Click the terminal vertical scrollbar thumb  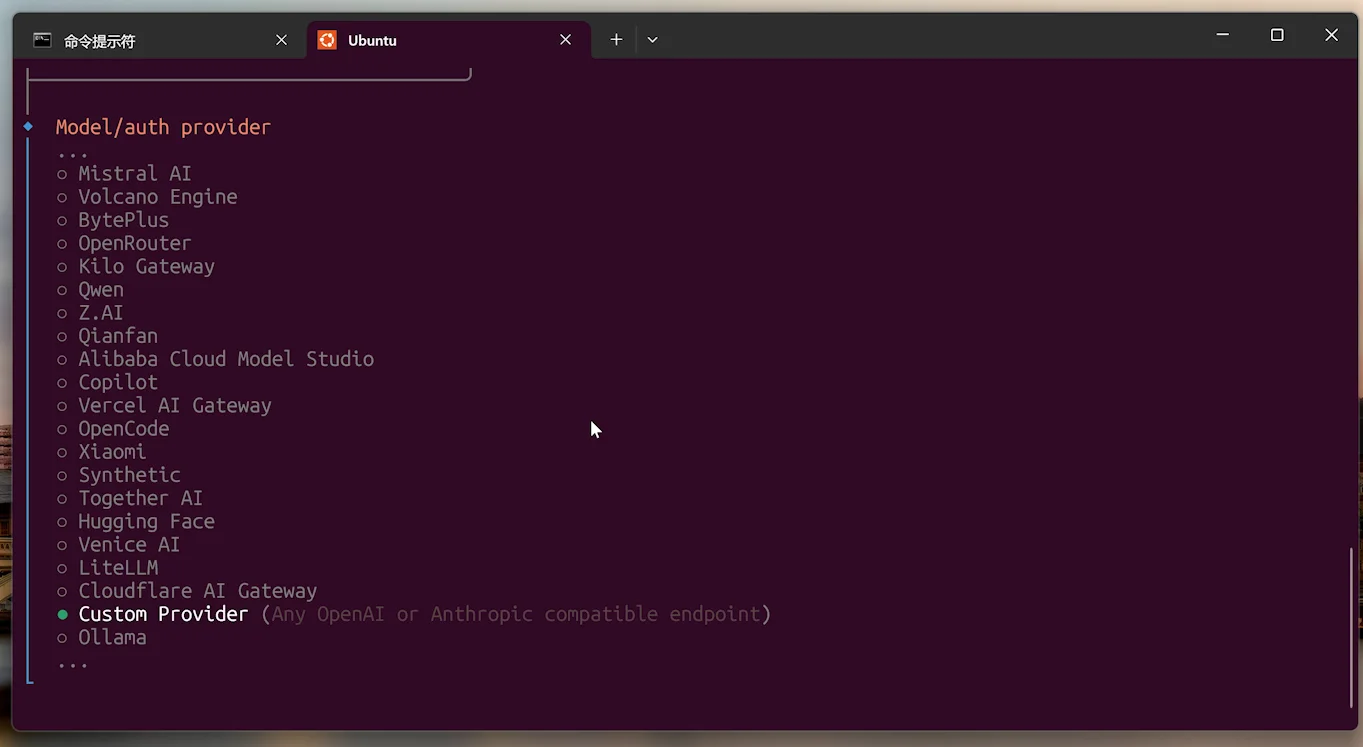click(x=1352, y=628)
